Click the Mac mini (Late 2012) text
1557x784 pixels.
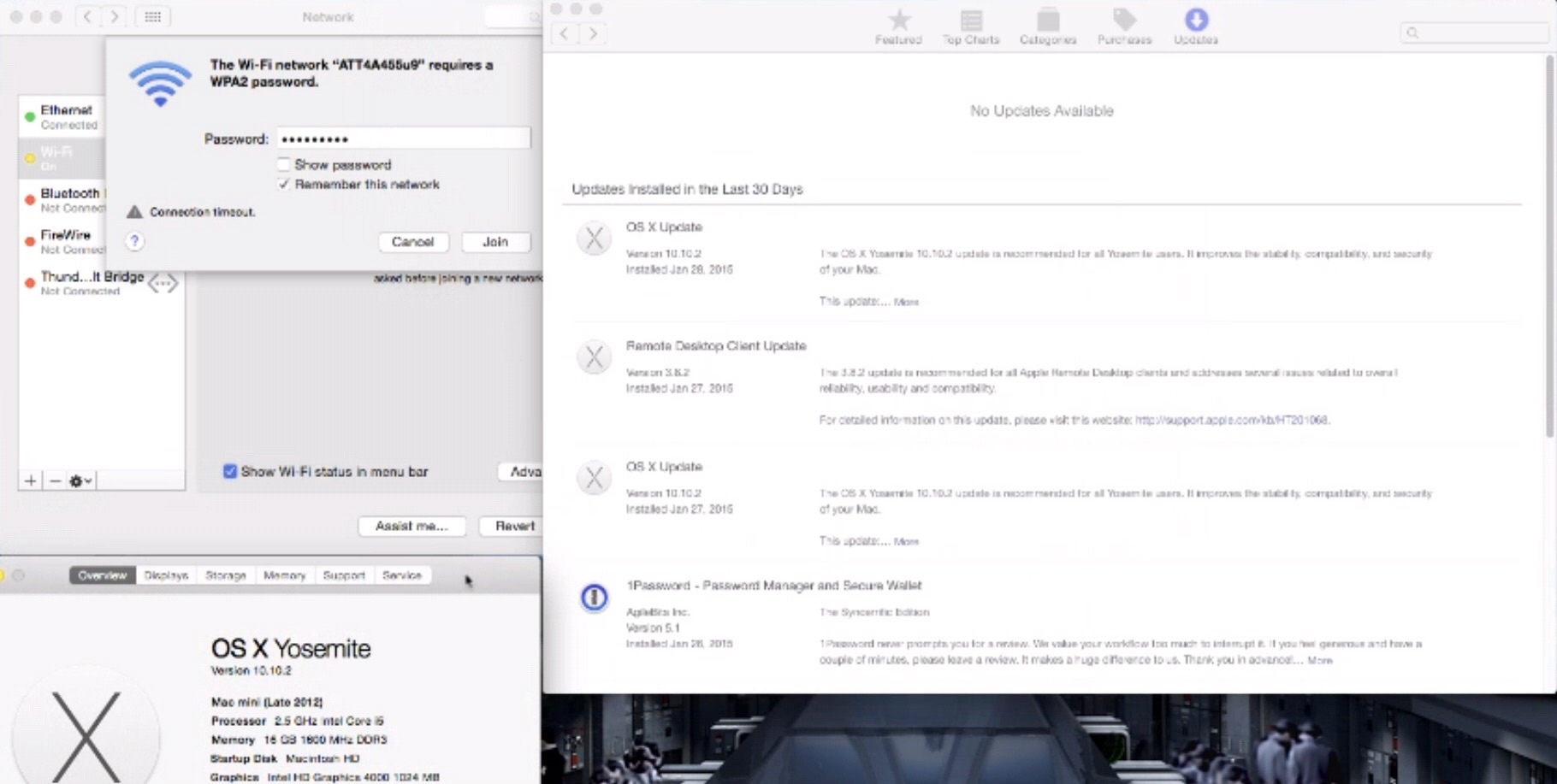[267, 702]
